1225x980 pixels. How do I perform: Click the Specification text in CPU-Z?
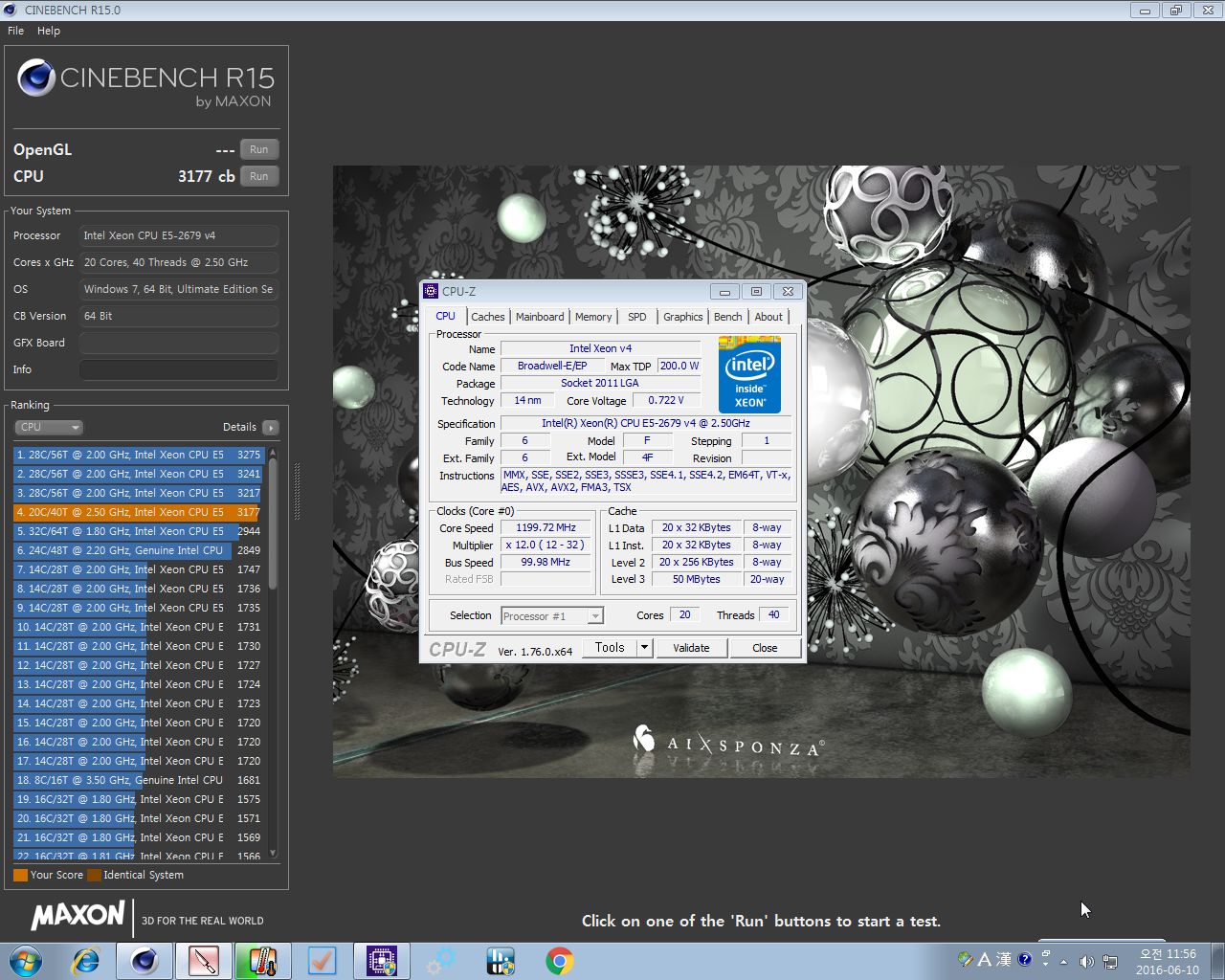(646, 423)
